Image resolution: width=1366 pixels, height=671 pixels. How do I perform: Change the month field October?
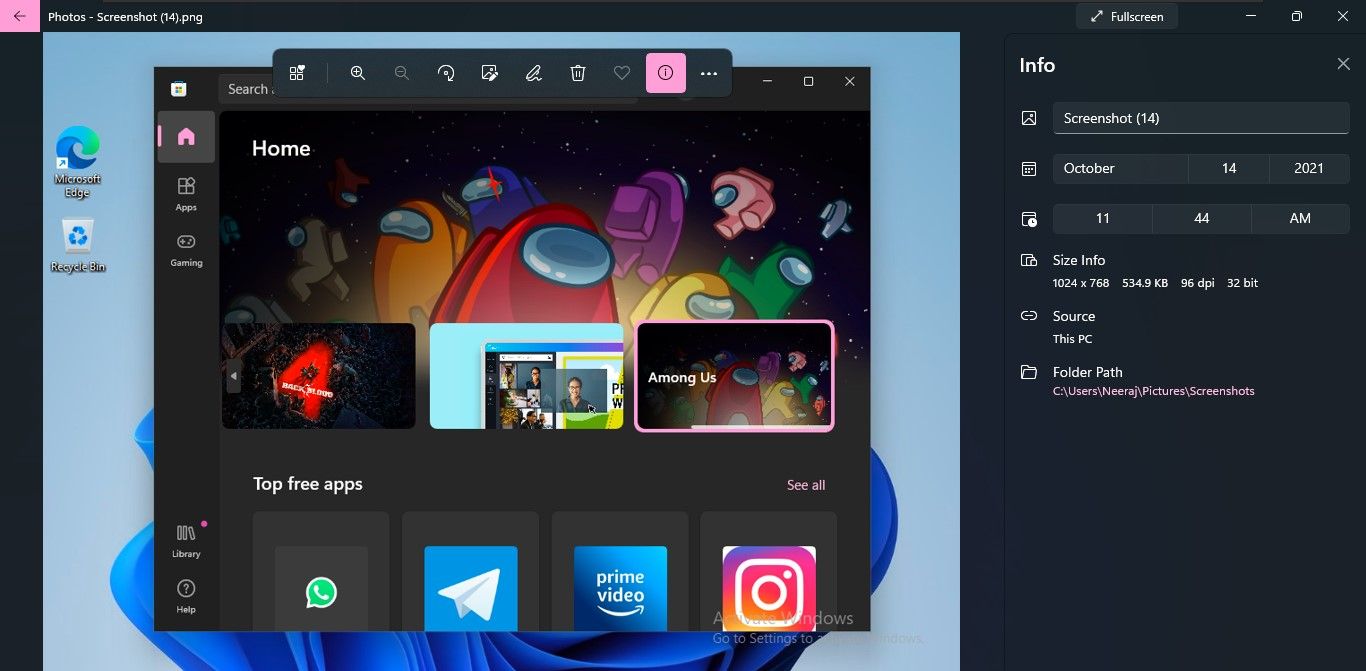pyautogui.click(x=1120, y=168)
